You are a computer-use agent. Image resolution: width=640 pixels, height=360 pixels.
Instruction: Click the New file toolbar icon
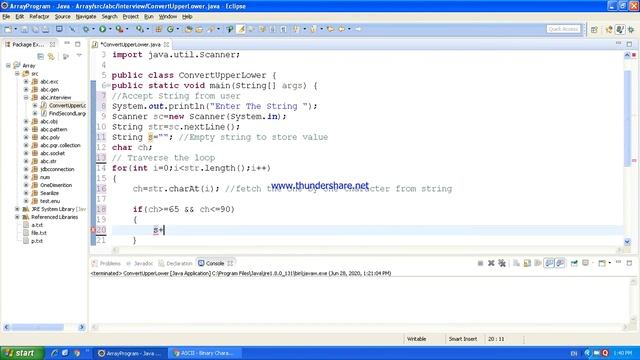tap(8, 29)
